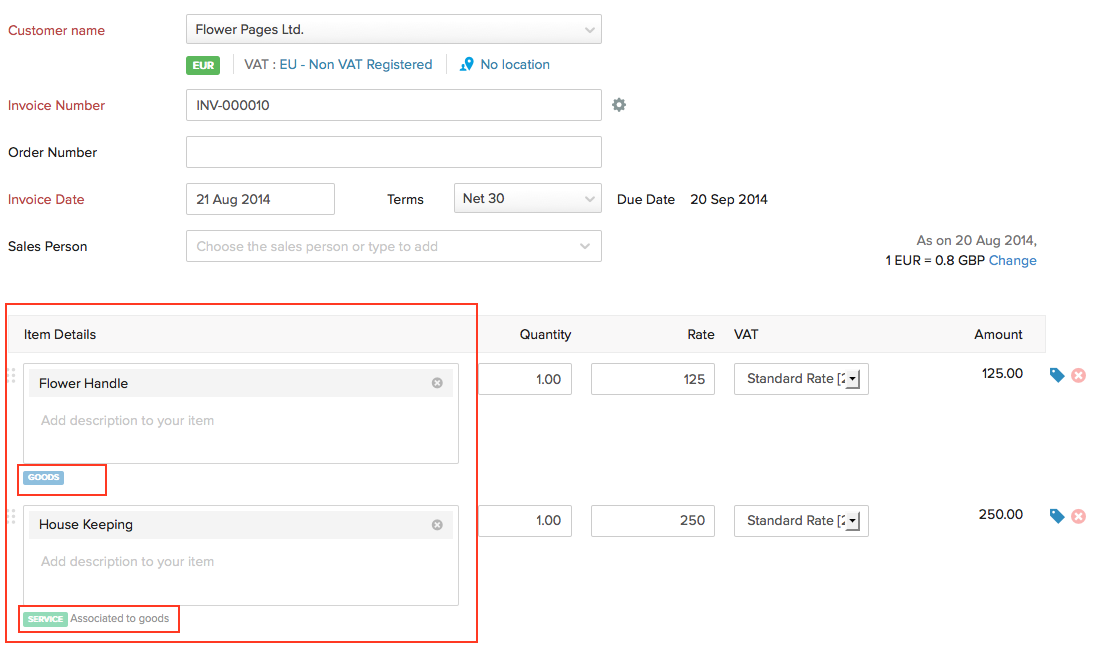The image size is (1112, 649).
Task: Click EU - Non VAT Registered link
Action: [355, 65]
